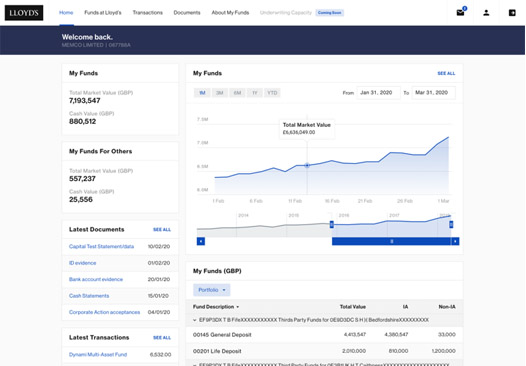Click SEE ALL in Latest Documents
Image resolution: width=526 pixels, height=366 pixels.
tap(162, 230)
